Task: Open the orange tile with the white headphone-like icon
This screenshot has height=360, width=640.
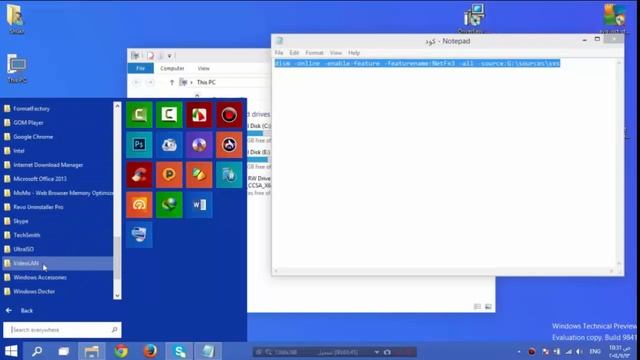Action: click(139, 204)
